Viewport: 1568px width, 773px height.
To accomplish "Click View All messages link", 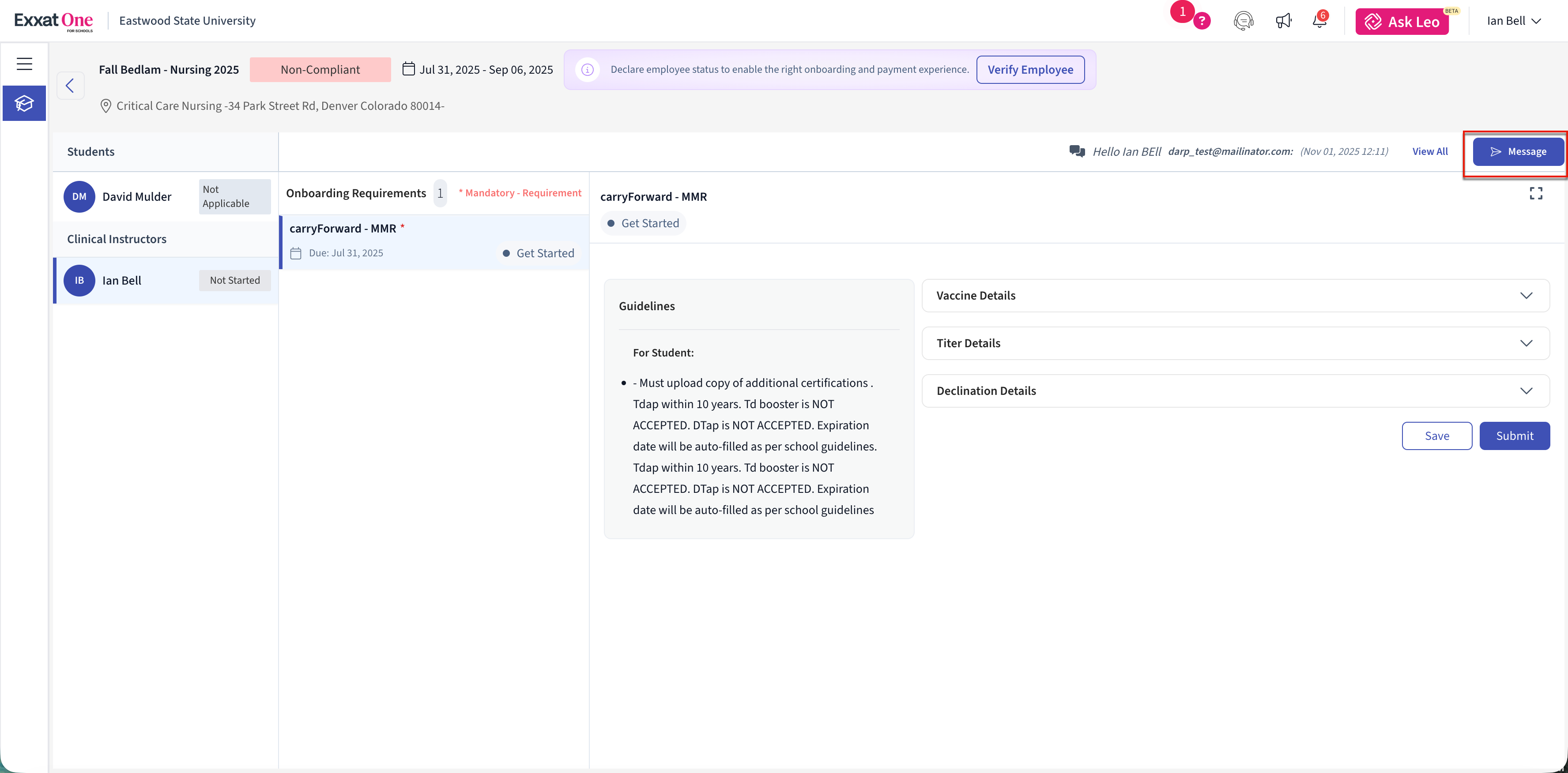I will (x=1429, y=151).
